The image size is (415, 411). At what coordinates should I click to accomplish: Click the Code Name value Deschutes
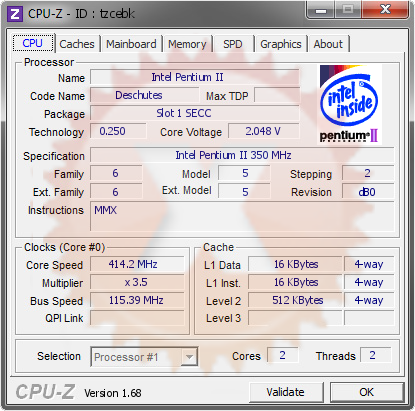click(144, 95)
